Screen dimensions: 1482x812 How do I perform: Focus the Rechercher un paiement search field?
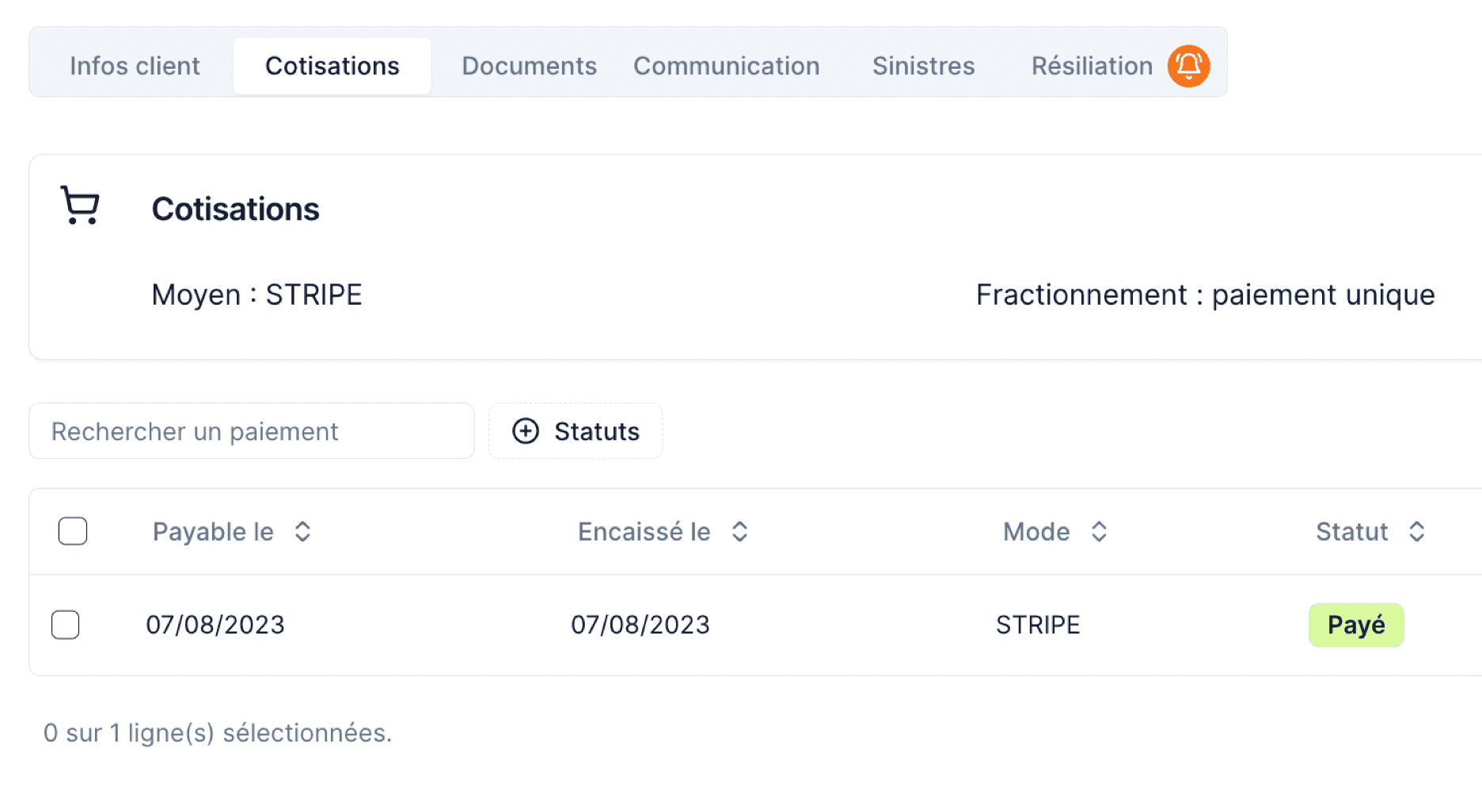252,431
